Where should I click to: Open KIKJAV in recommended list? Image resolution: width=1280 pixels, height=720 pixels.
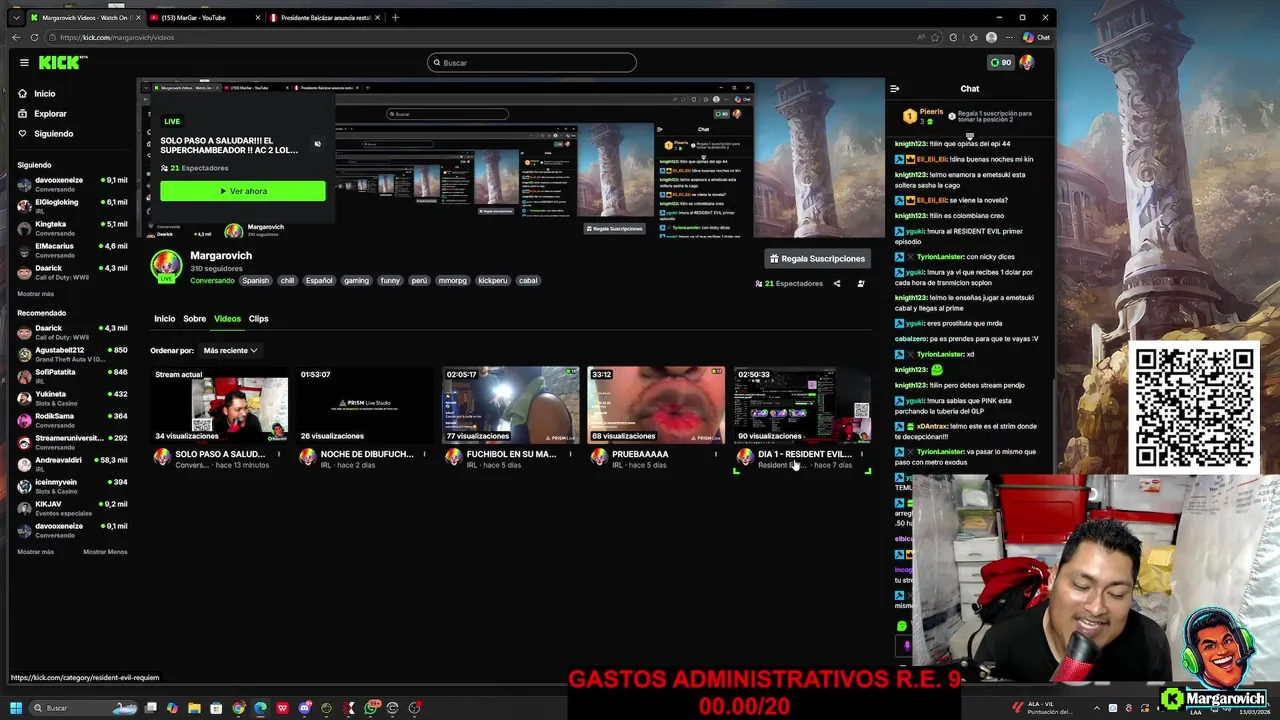[x=72, y=508]
